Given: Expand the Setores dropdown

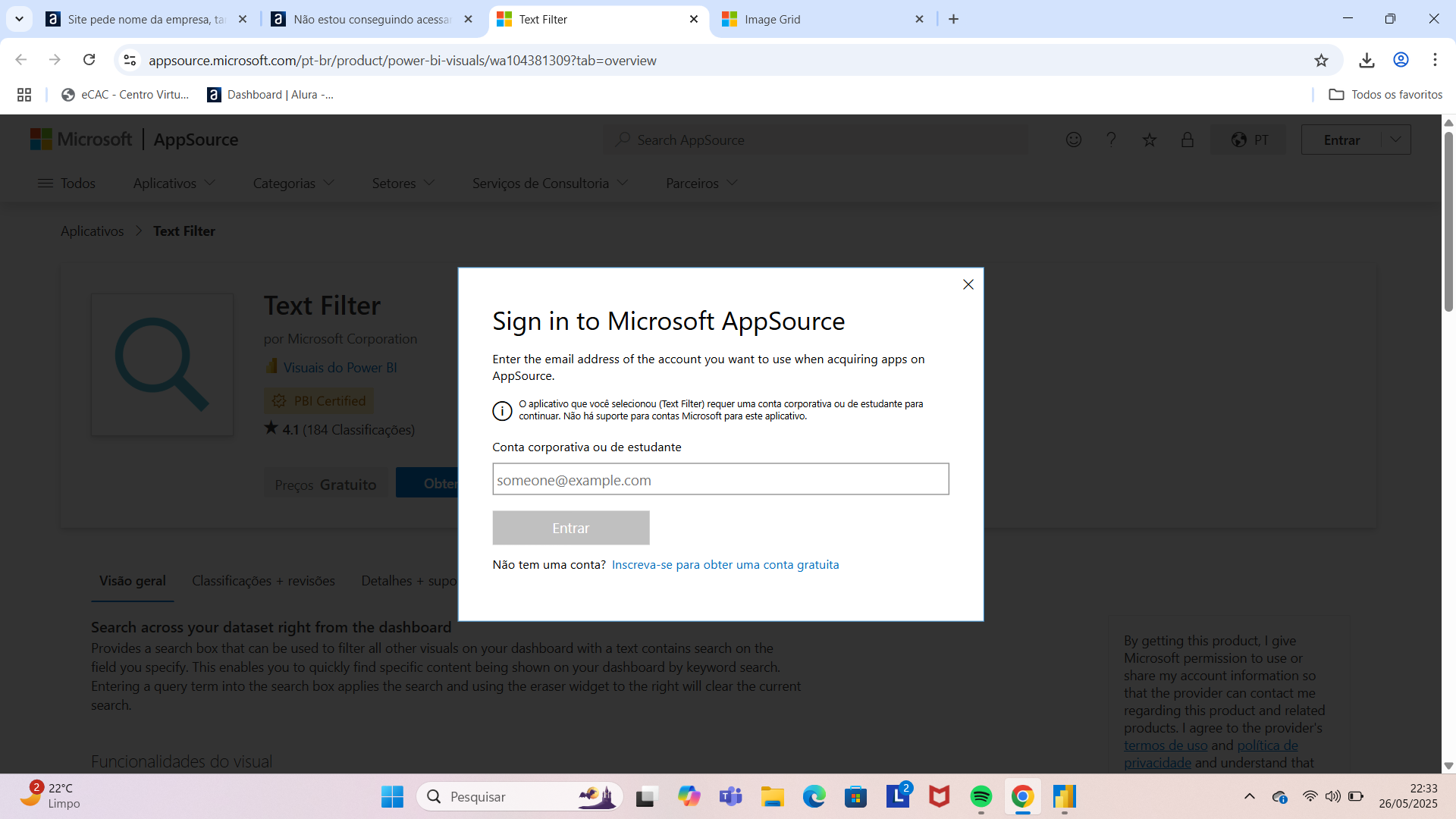Looking at the screenshot, I should tap(403, 184).
